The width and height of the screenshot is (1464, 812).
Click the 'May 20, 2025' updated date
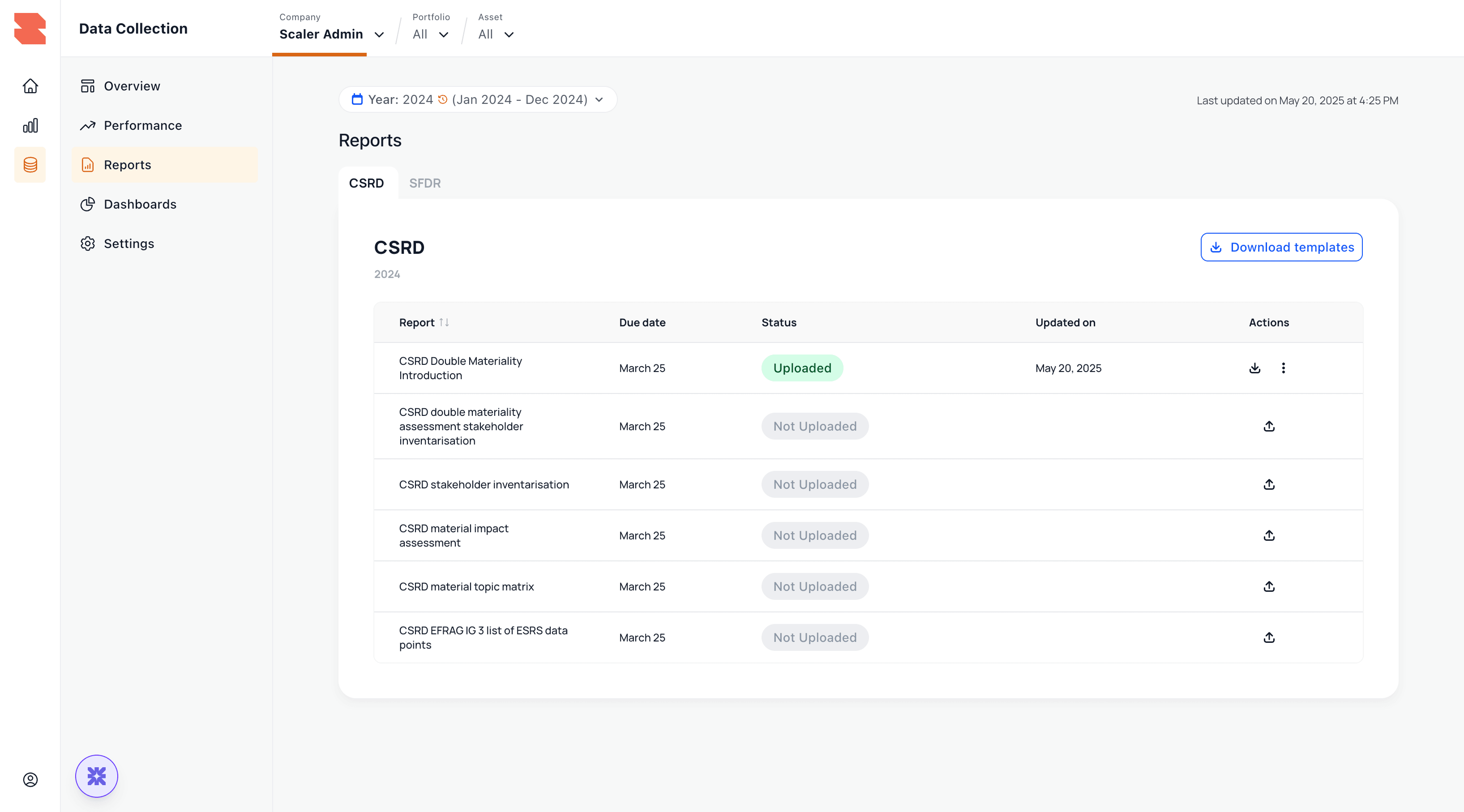pos(1068,368)
